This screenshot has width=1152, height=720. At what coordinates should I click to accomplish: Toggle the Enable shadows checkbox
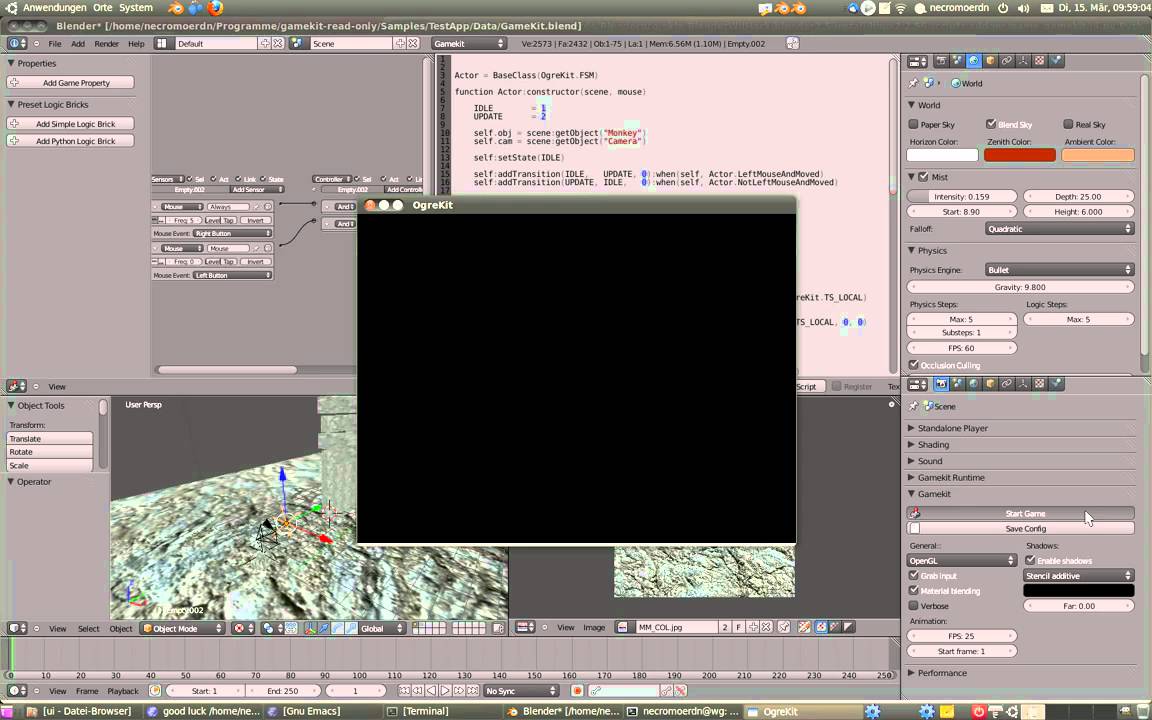click(x=1031, y=561)
